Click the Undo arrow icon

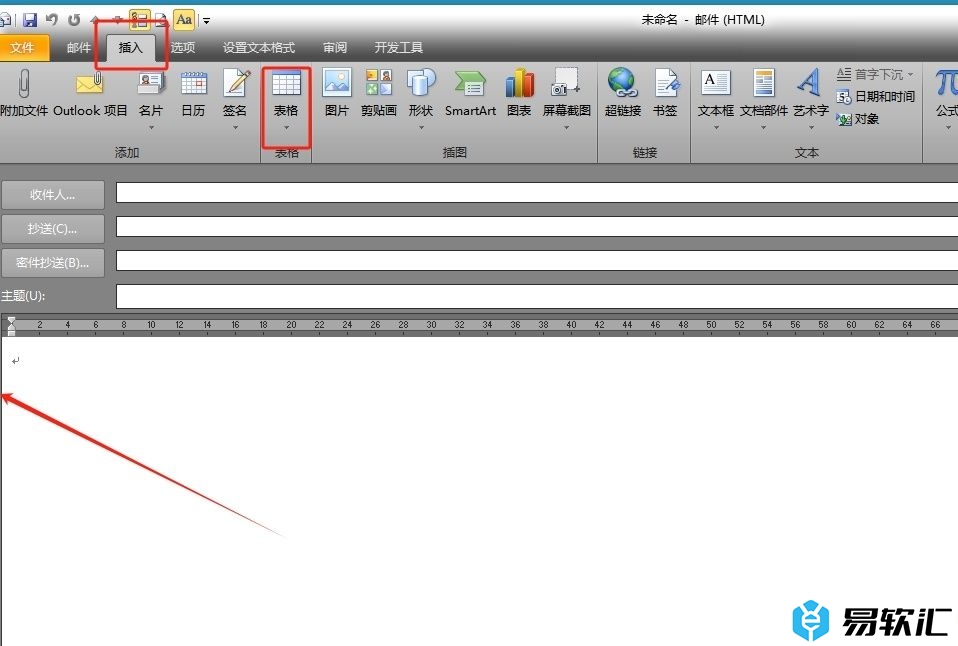52,20
